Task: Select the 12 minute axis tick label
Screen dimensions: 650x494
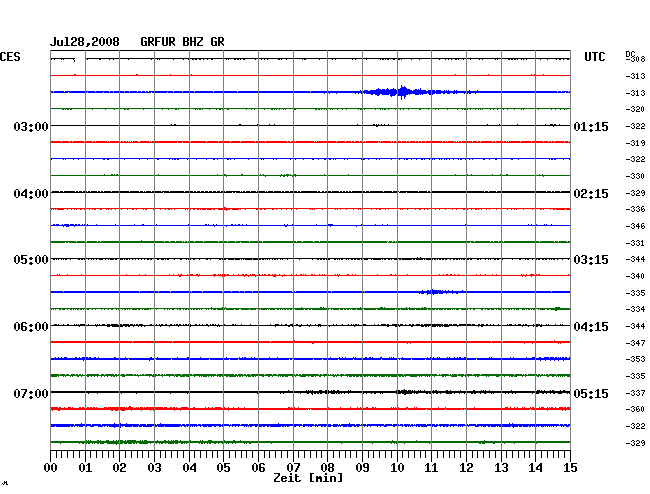Action: 466,467
